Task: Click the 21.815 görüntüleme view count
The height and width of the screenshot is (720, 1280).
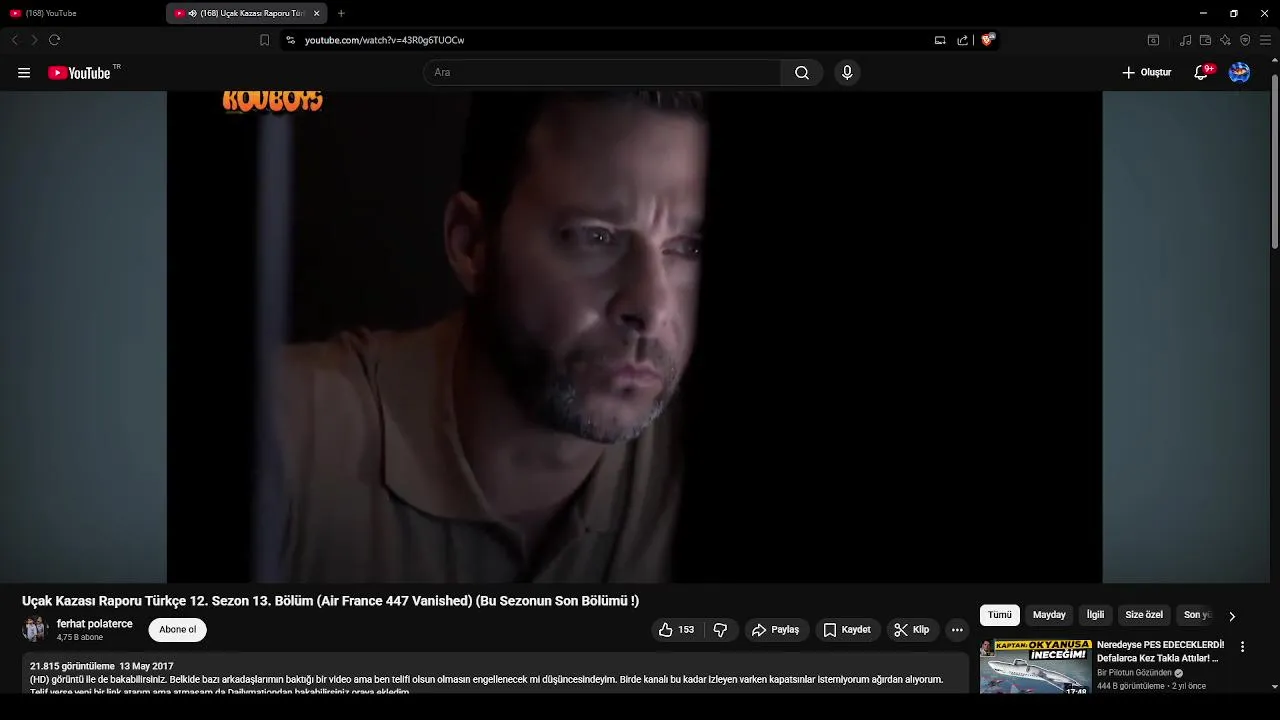Action: pos(72,666)
